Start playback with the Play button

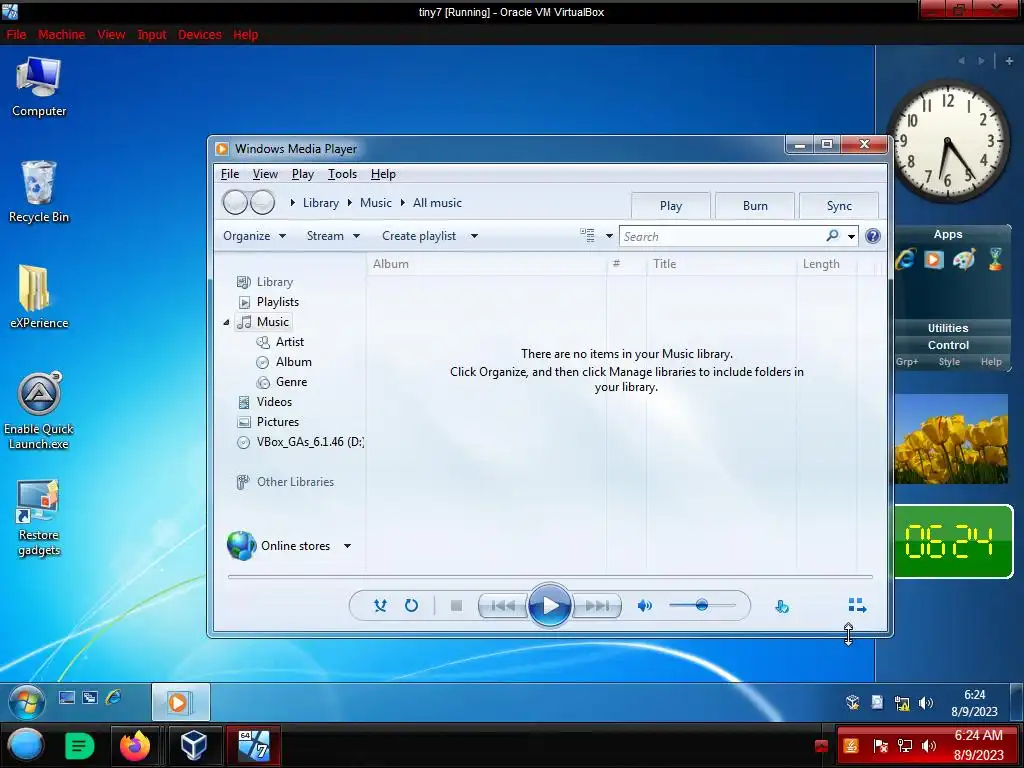[x=549, y=605]
